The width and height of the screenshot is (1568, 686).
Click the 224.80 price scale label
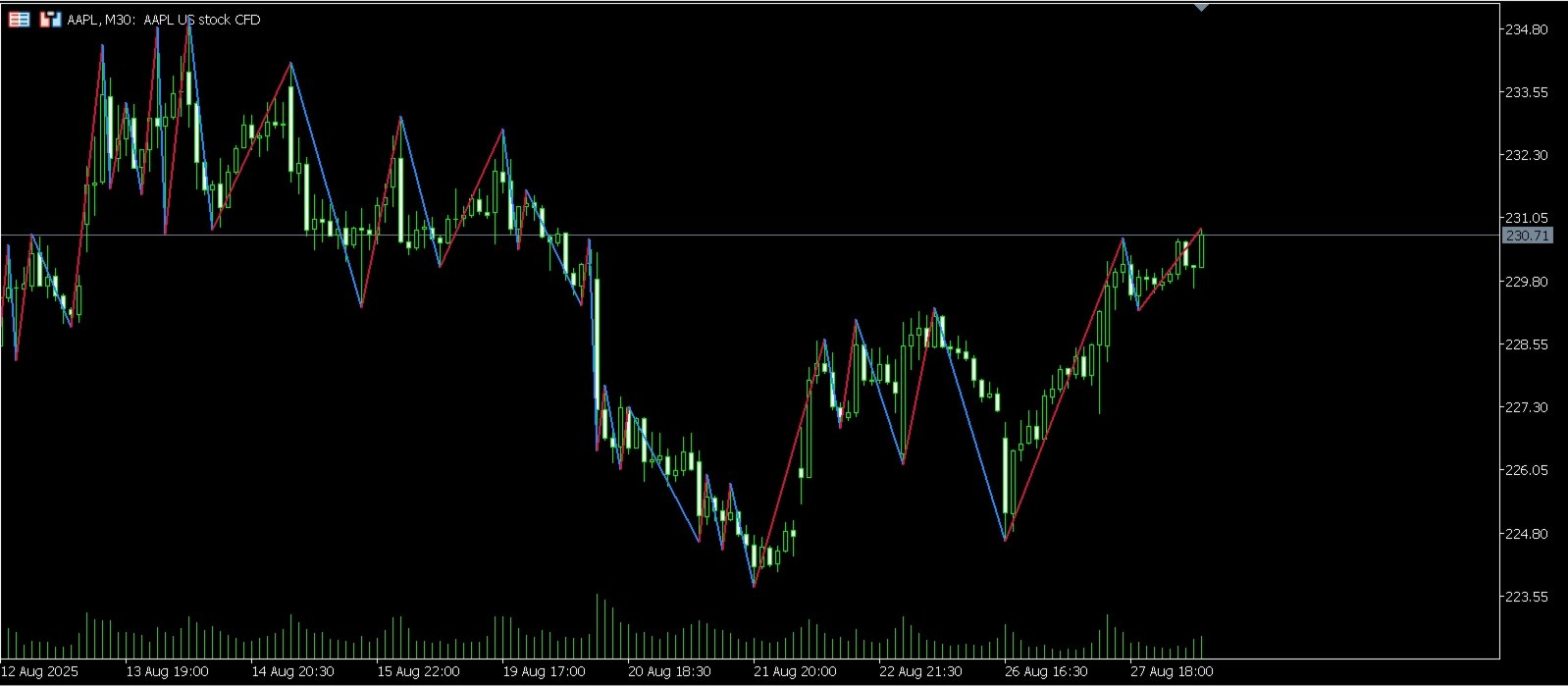pos(1526,534)
